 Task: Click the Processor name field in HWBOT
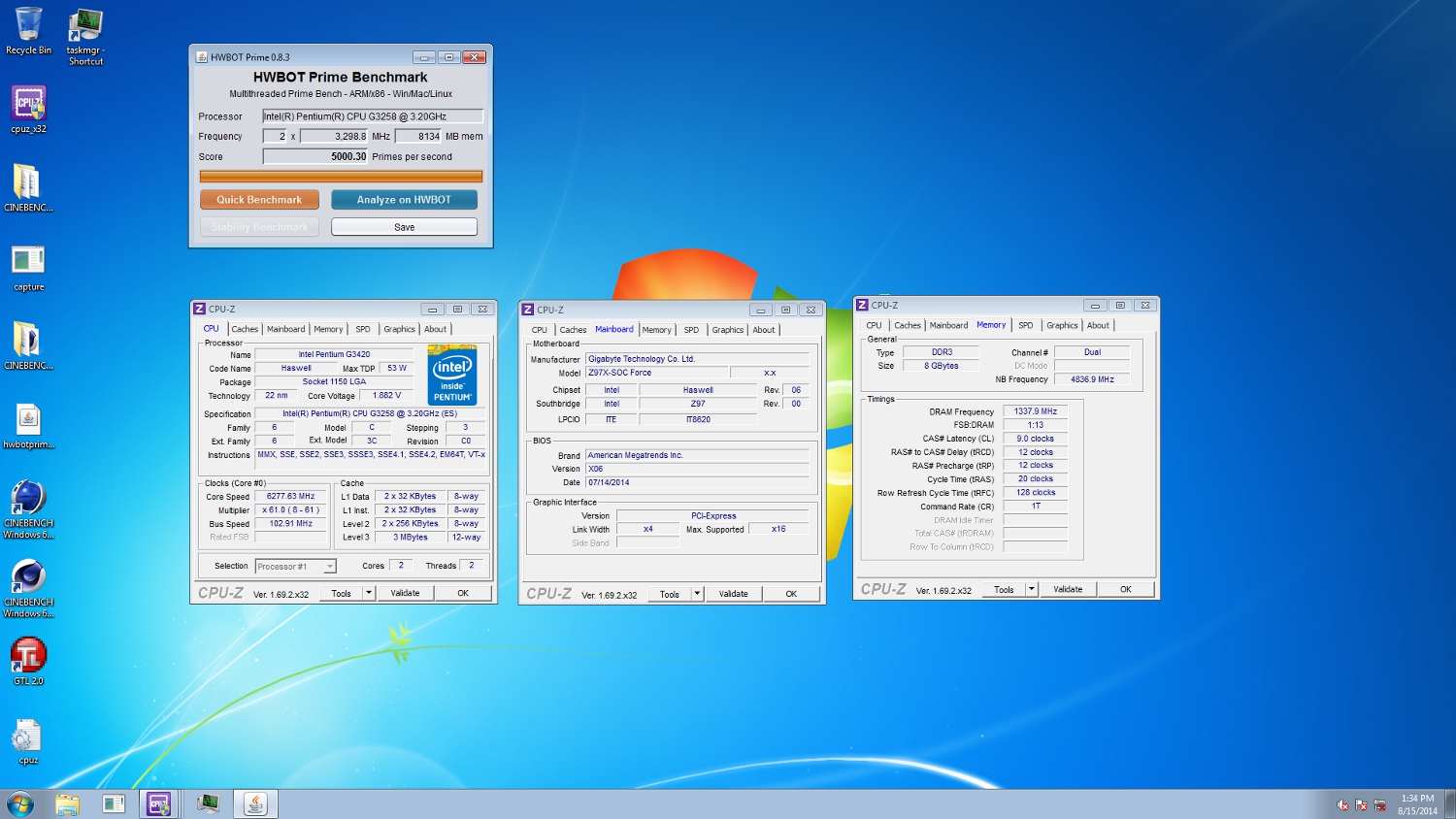click(x=373, y=116)
